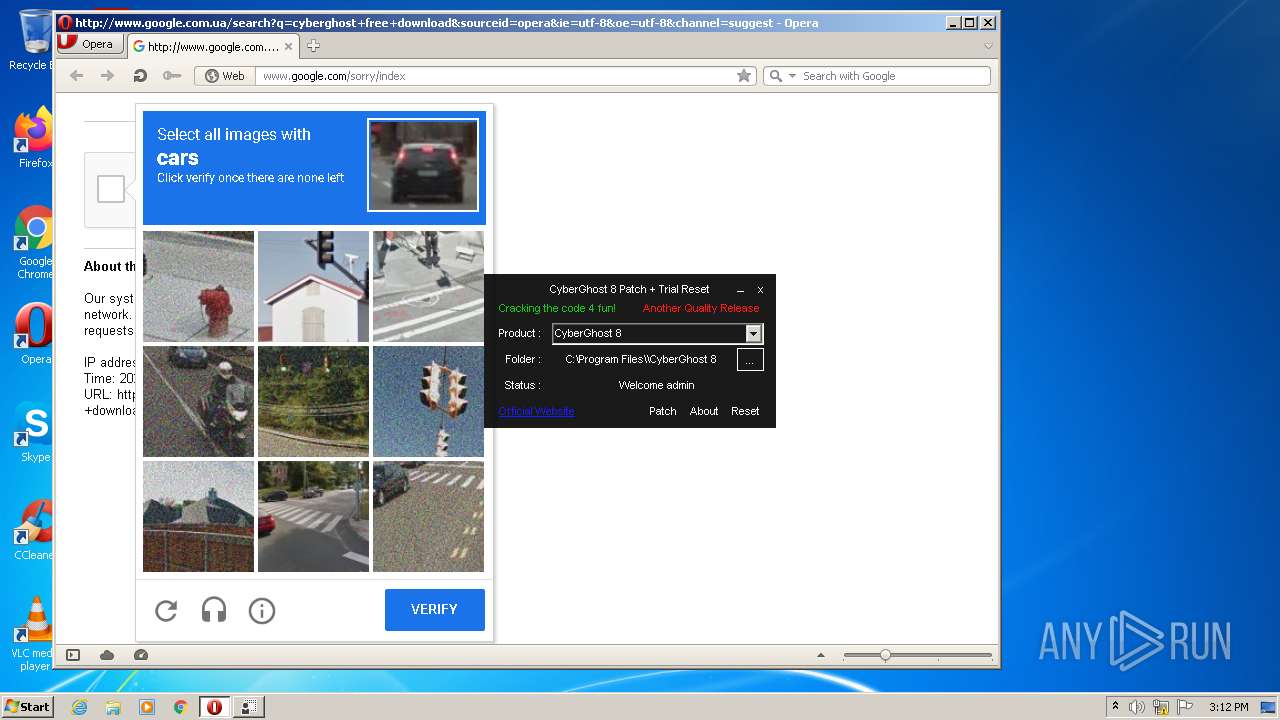Click Reset in the CyberGhost patcher
The width and height of the screenshot is (1280, 720).
(x=745, y=411)
